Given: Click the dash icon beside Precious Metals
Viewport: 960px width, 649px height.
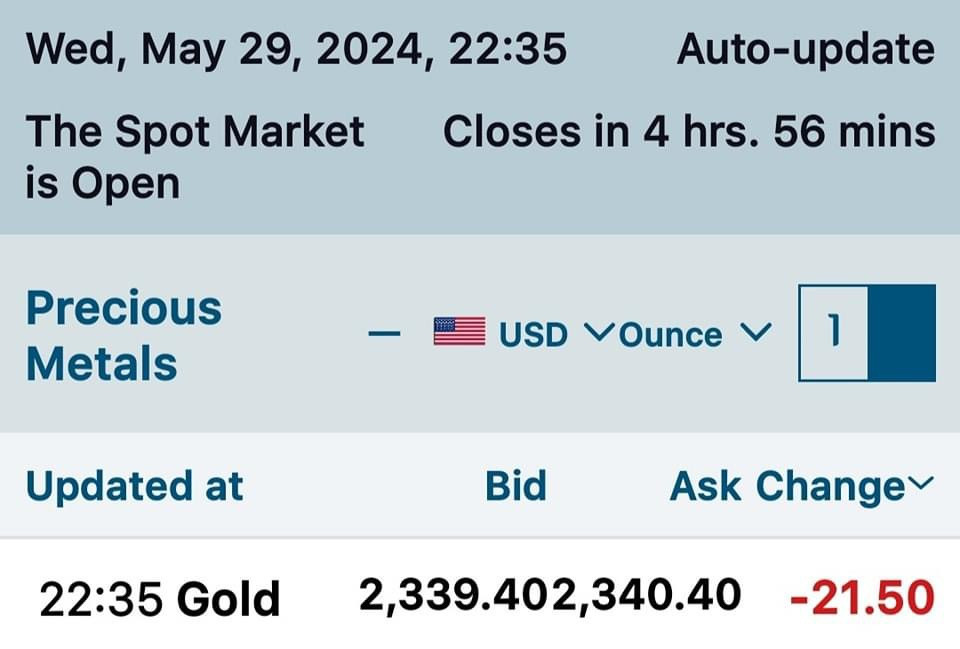Looking at the screenshot, I should click(385, 334).
